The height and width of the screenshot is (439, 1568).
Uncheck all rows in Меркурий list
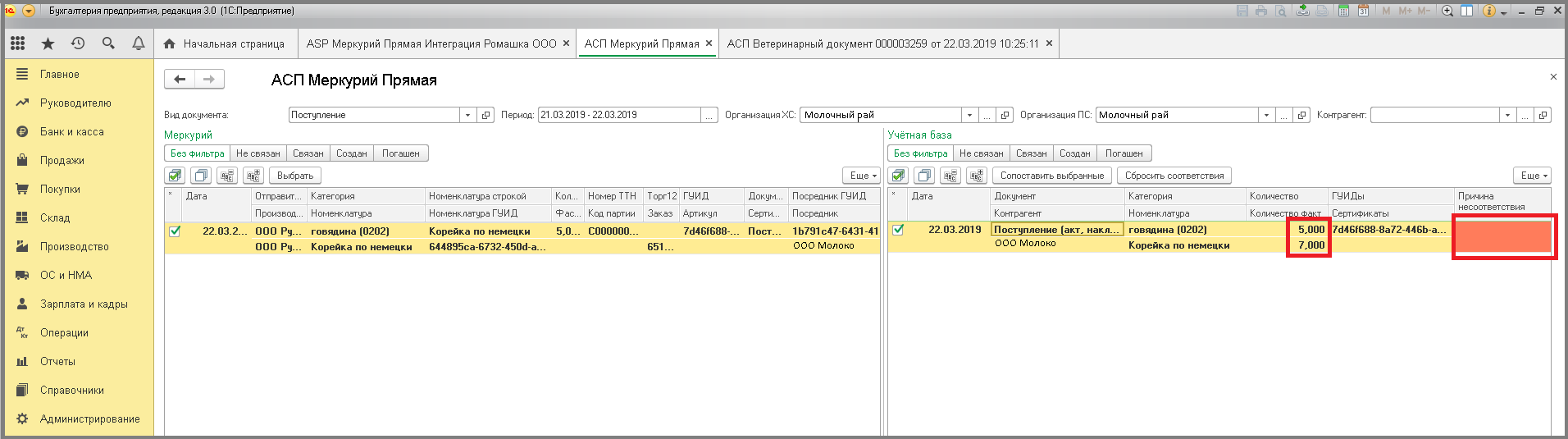pyautogui.click(x=201, y=176)
